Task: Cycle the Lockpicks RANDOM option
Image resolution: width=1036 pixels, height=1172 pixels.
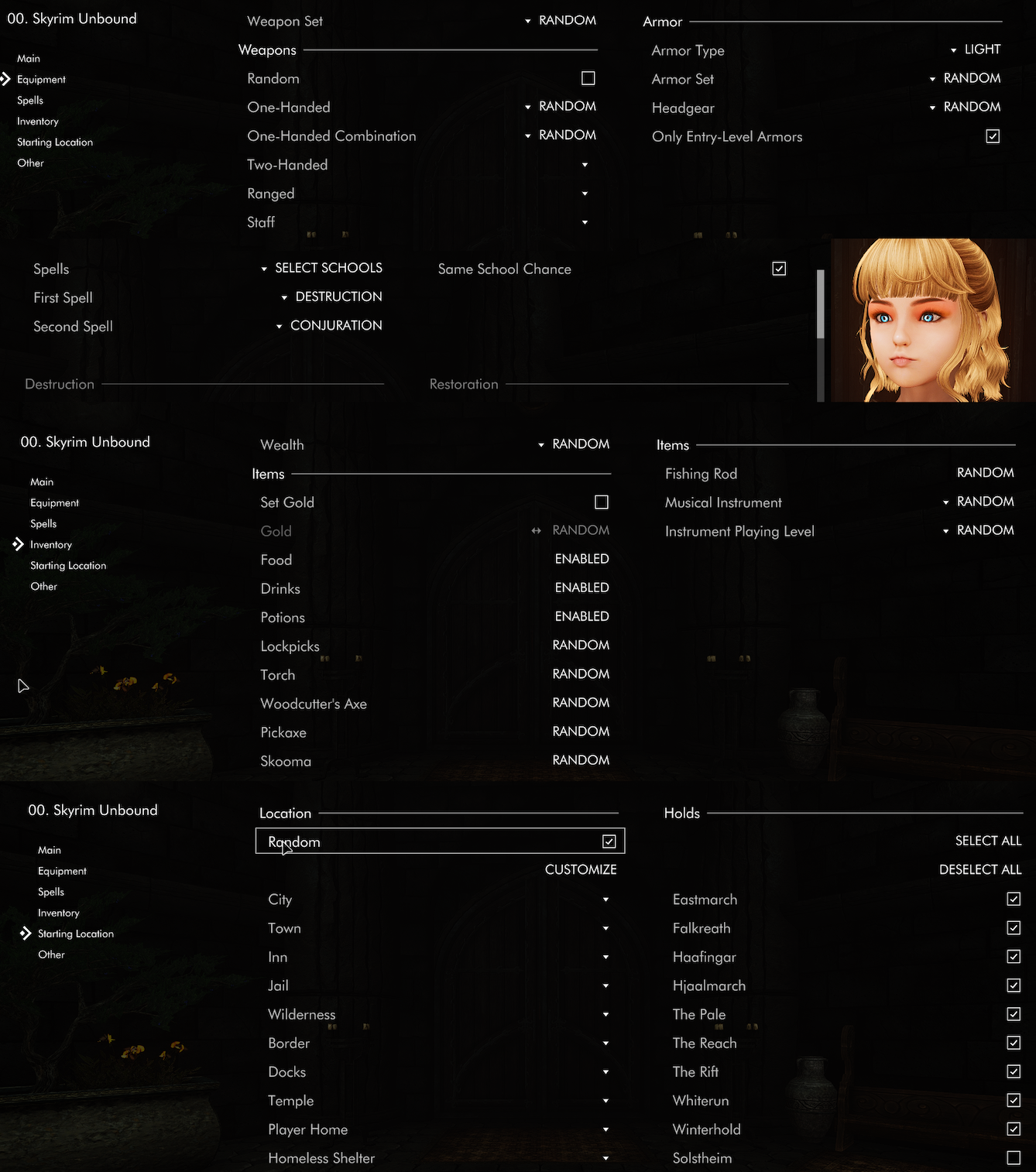Action: (x=581, y=645)
